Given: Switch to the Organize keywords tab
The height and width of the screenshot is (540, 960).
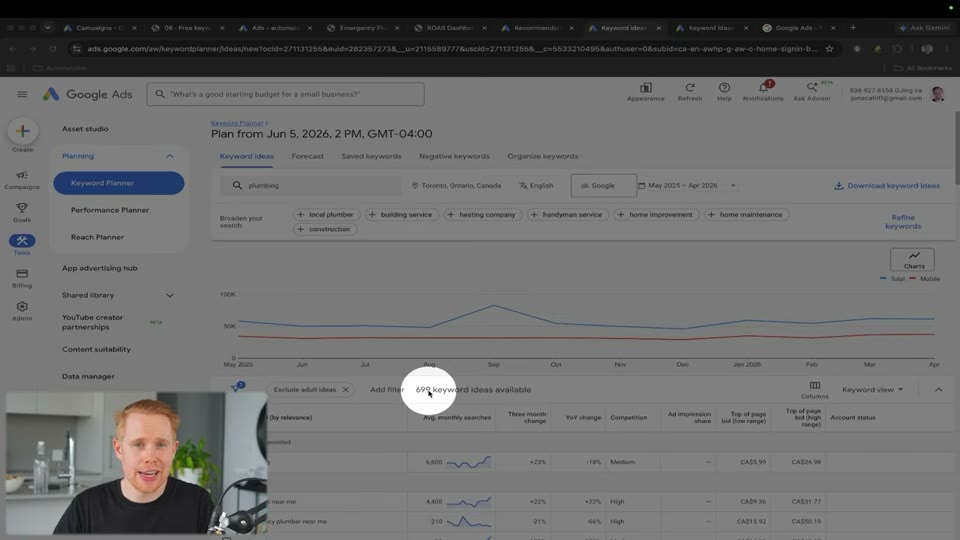Looking at the screenshot, I should [x=542, y=156].
